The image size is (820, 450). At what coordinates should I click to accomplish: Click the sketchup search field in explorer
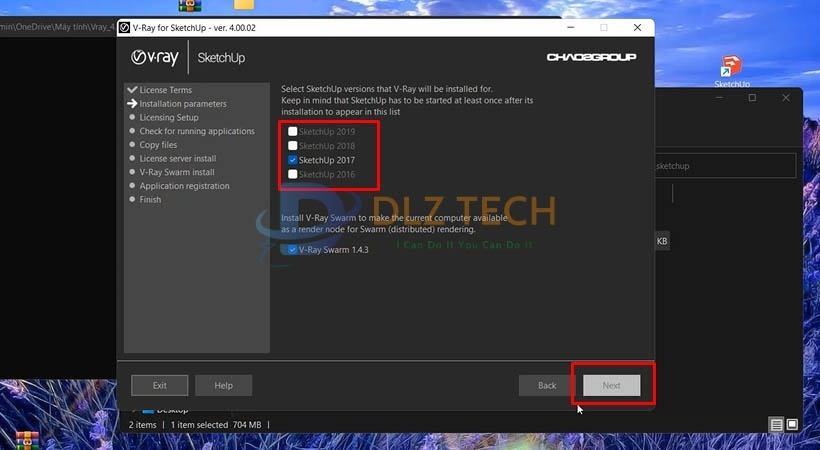[x=722, y=166]
